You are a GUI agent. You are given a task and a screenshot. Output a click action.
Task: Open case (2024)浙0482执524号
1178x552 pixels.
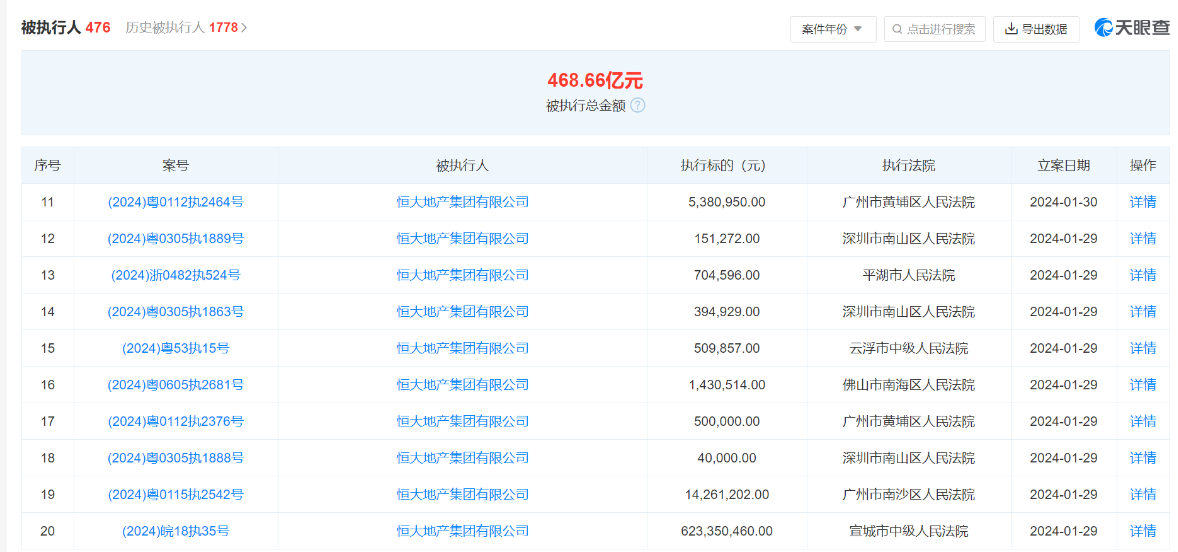[175, 275]
